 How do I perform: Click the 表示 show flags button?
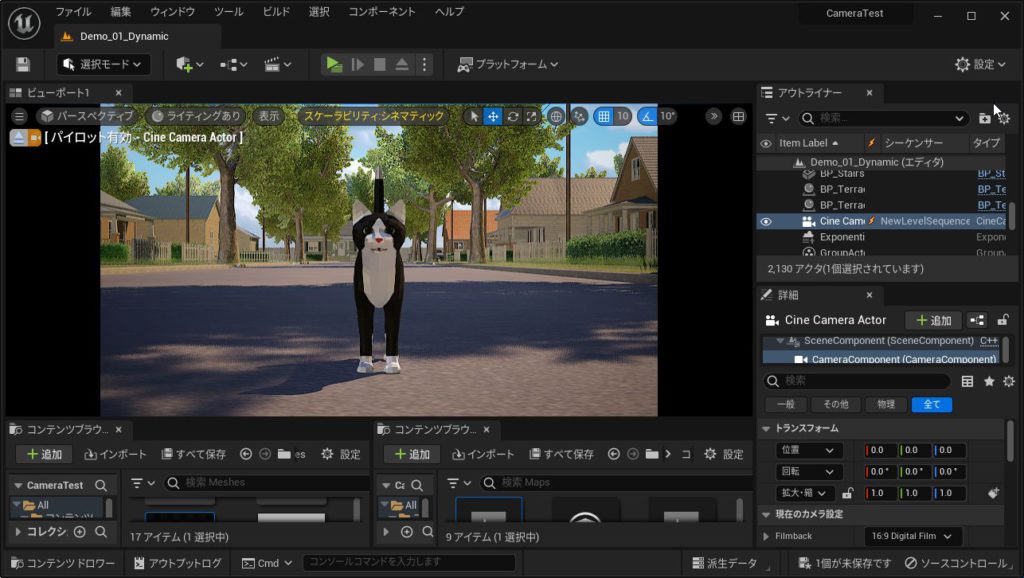point(269,116)
